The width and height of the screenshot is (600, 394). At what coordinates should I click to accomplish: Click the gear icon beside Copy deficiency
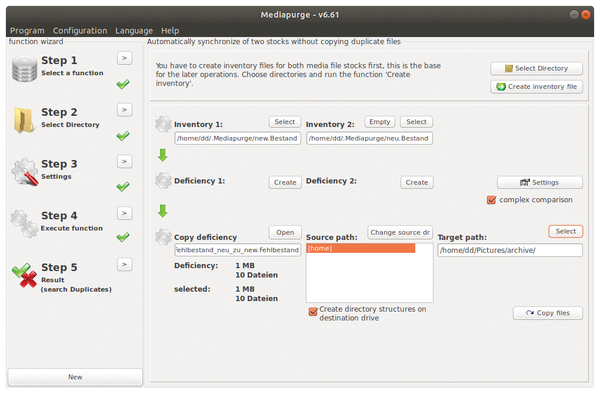tap(163, 236)
